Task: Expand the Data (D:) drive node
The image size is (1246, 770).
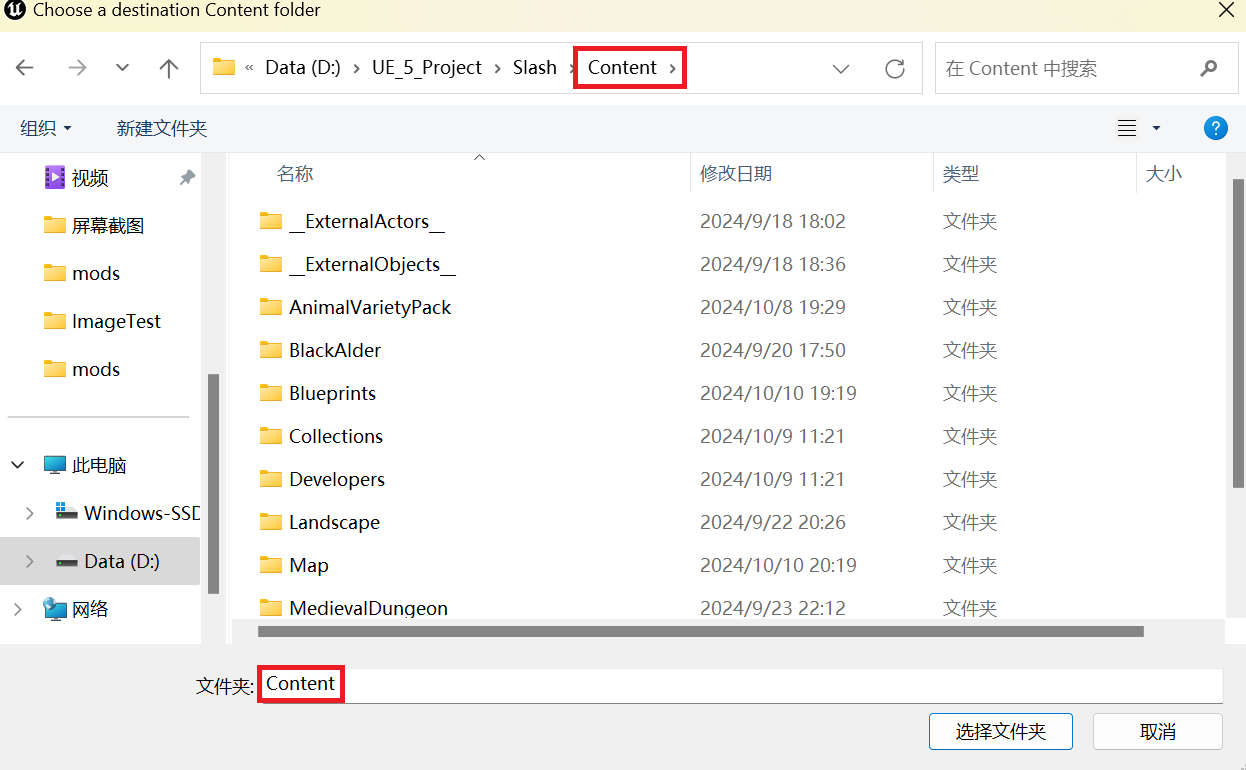Action: [30, 561]
